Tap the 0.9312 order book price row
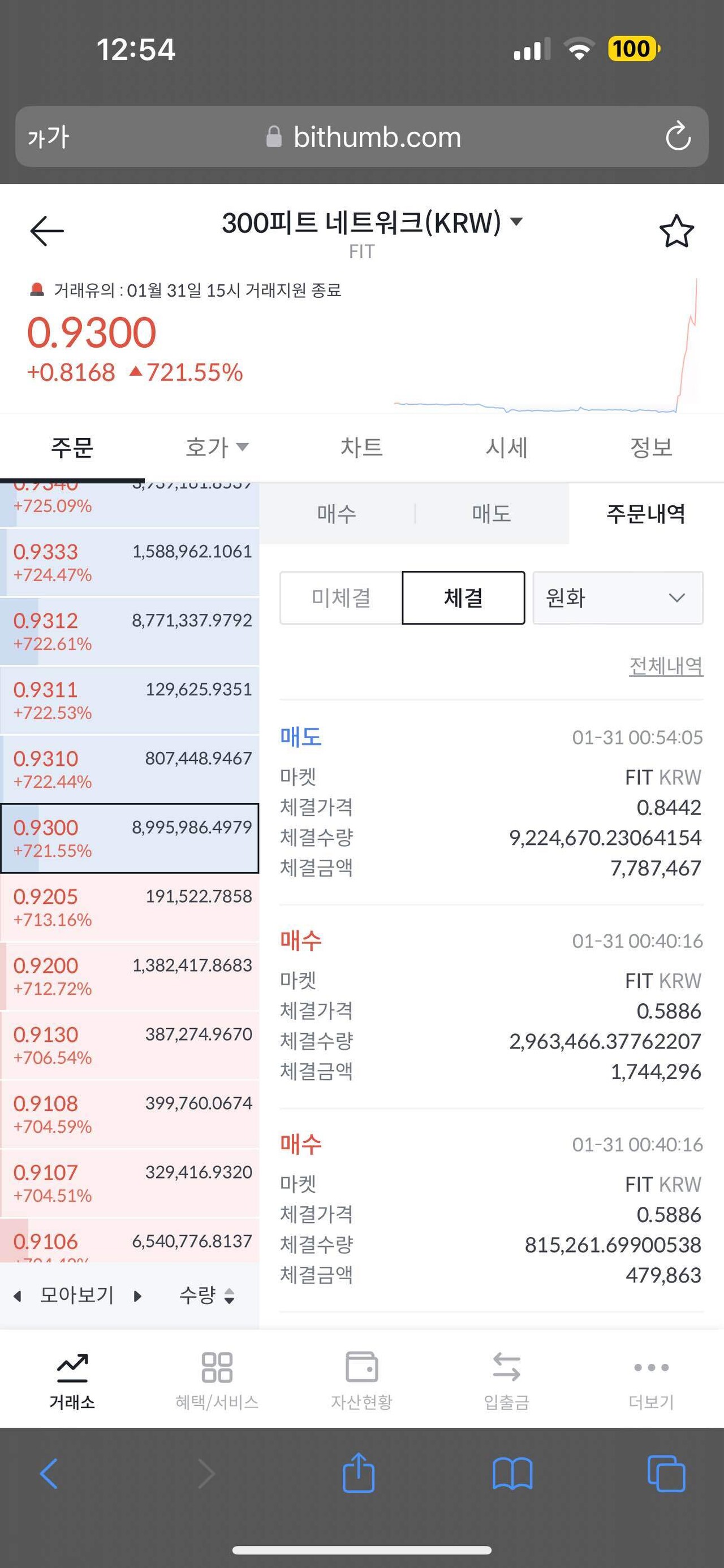The height and width of the screenshot is (1568, 724). coord(129,631)
